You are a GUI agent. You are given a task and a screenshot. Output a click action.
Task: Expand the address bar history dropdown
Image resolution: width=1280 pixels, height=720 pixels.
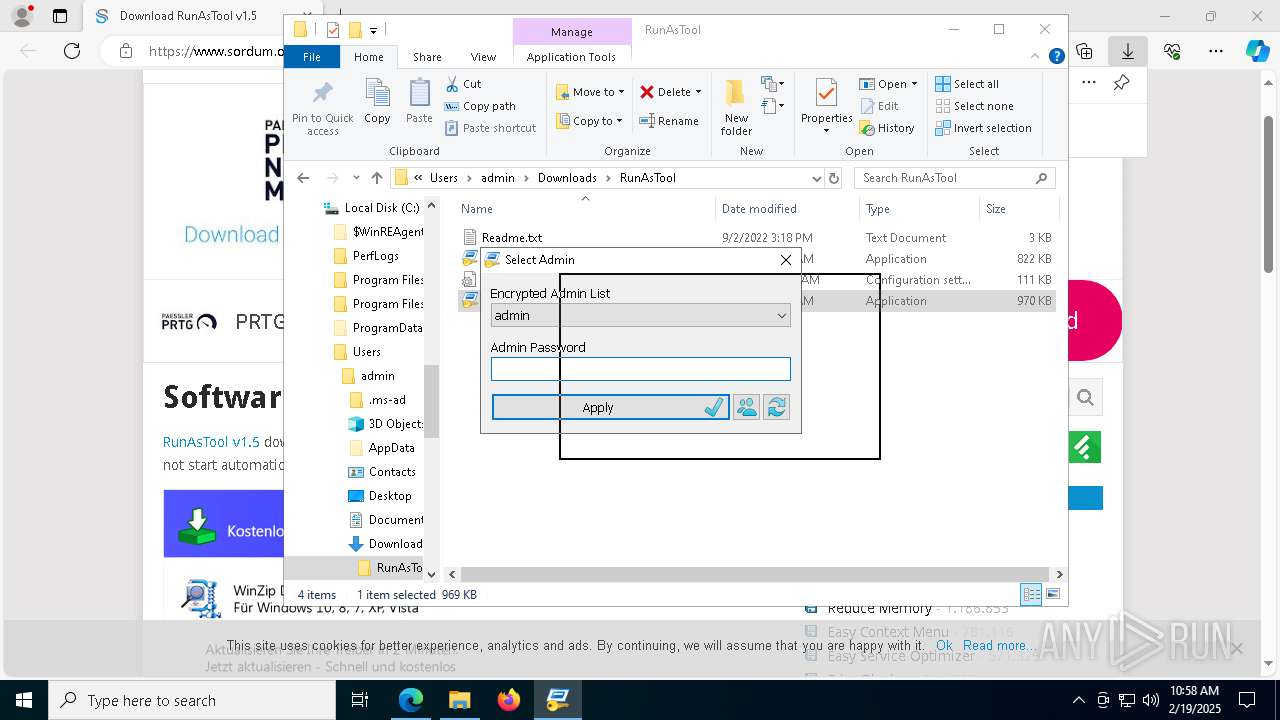[816, 178]
